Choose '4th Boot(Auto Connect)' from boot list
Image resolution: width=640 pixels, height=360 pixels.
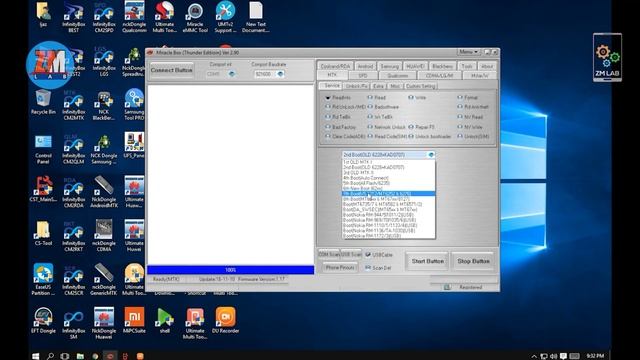click(x=388, y=178)
